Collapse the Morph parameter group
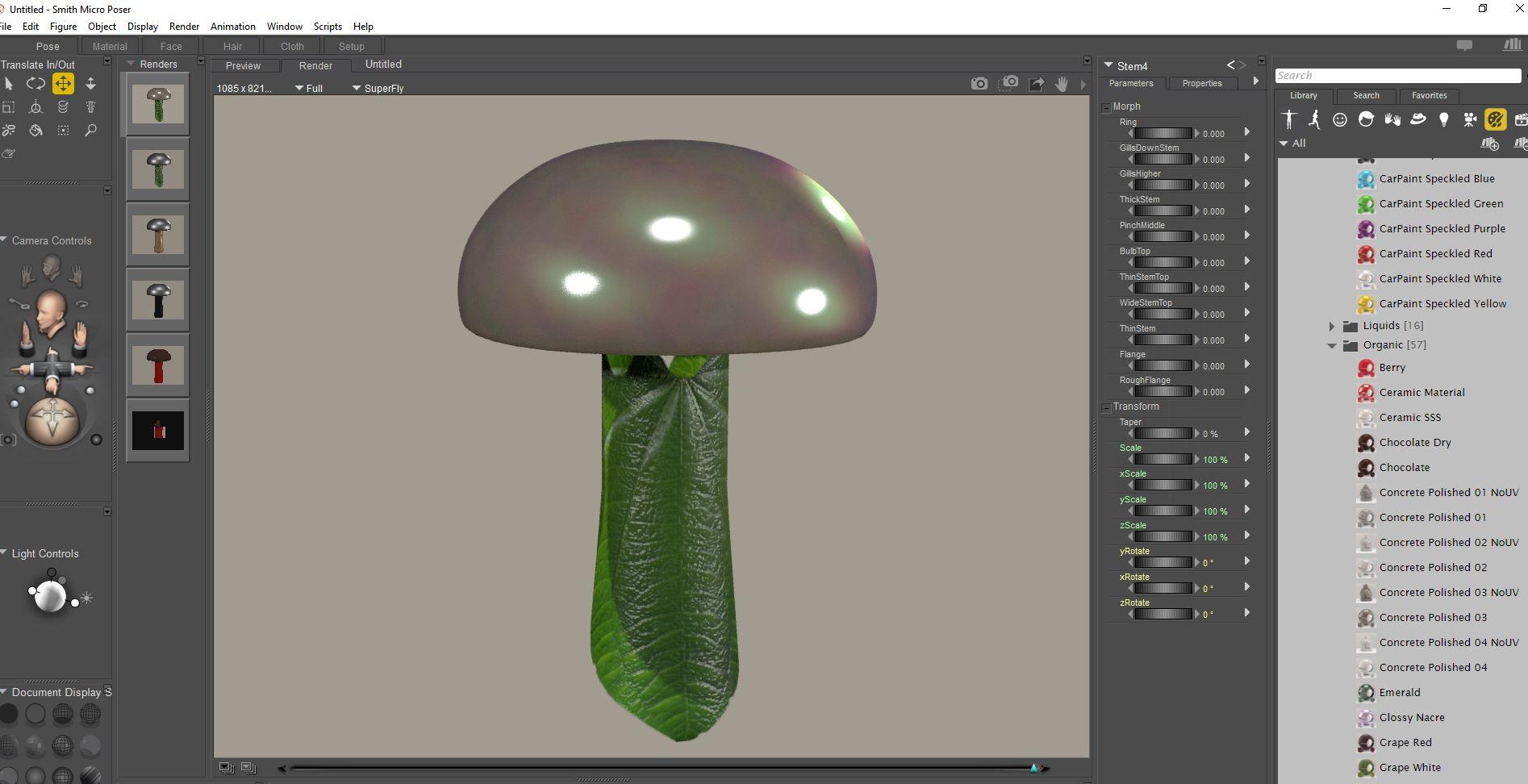 point(1107,107)
